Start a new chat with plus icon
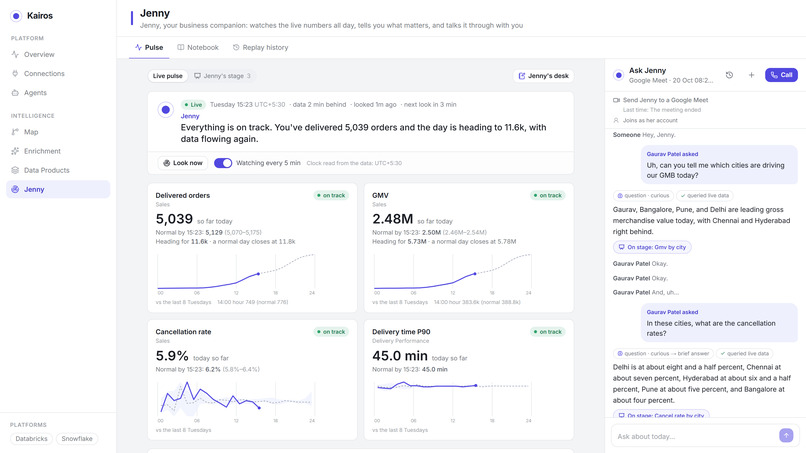Screen dimensions: 806x453 tap(751, 75)
